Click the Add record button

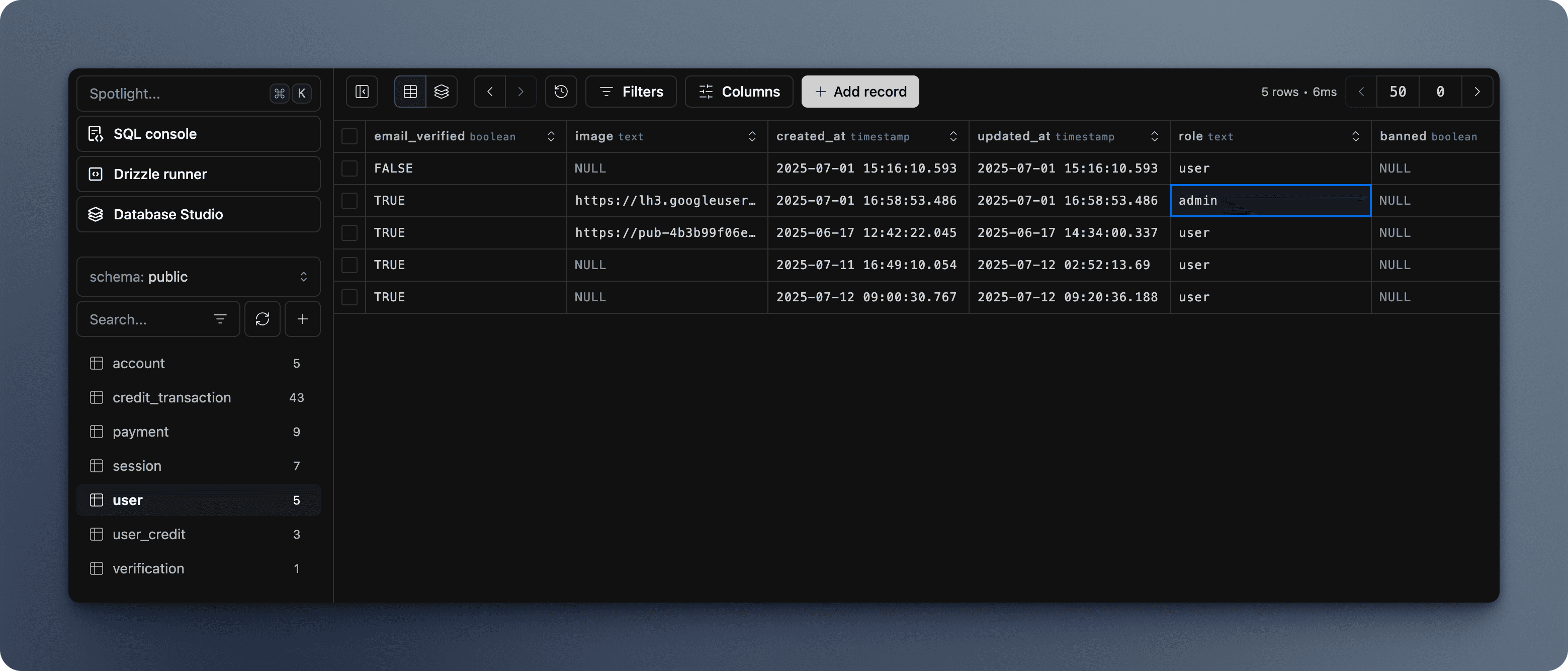coord(859,92)
